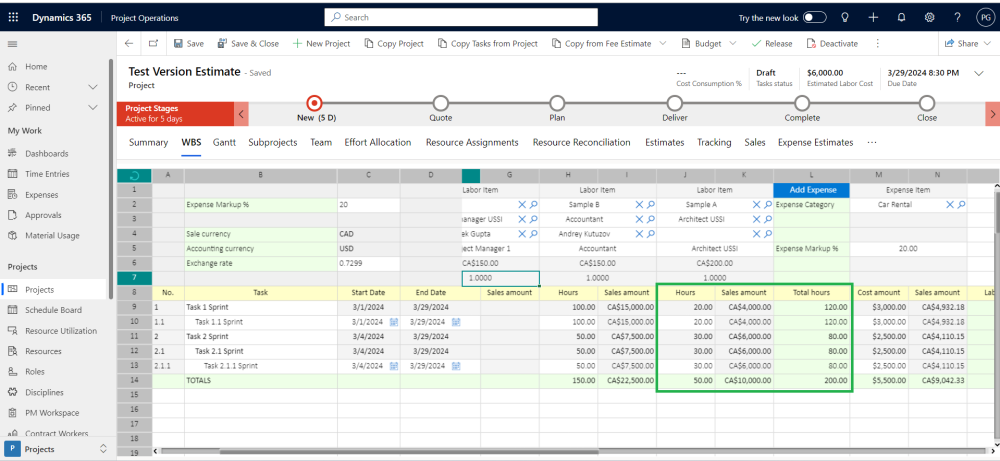Click Save & Close in command bar
Viewport: 1000px width, 461px height.
click(x=247, y=44)
